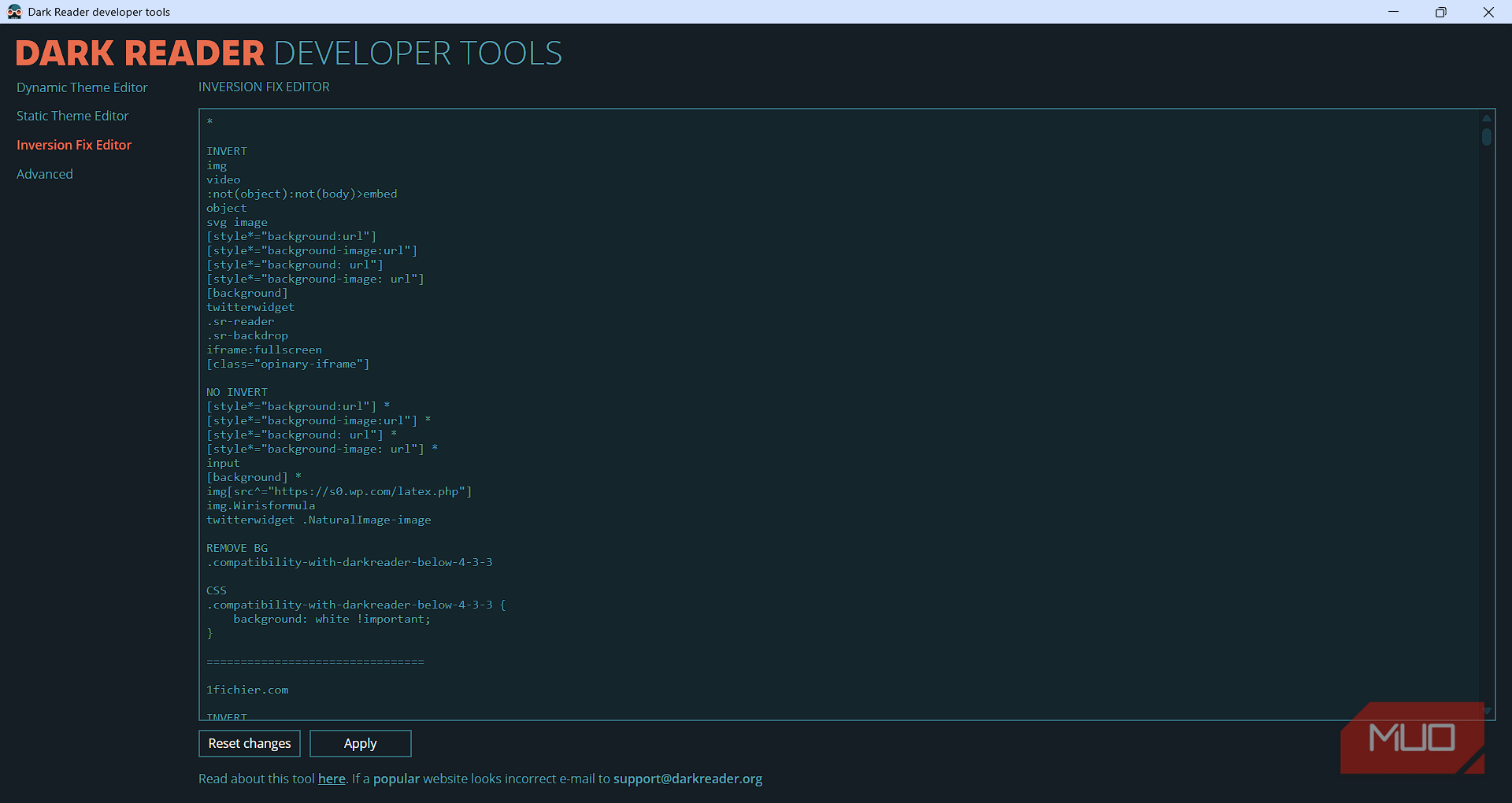Click the 'input' line under NO INVERT
The height and width of the screenshot is (803, 1512).
(x=223, y=463)
